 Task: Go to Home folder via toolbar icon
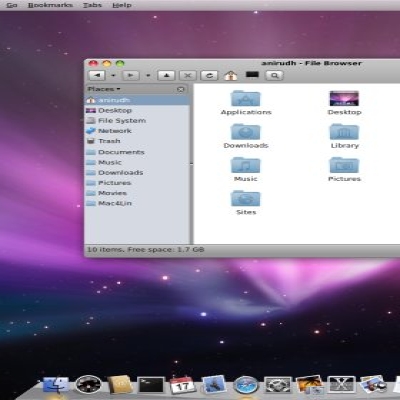pos(231,75)
